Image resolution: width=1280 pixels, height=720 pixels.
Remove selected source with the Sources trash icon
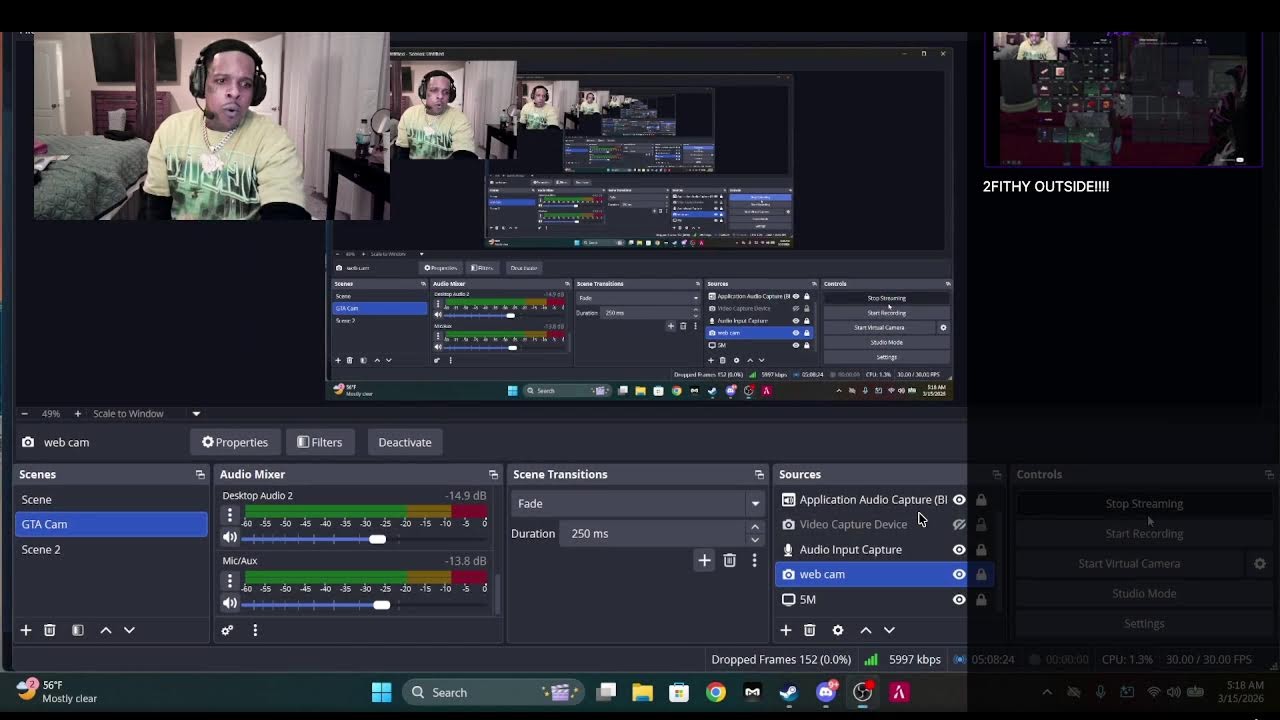point(810,630)
